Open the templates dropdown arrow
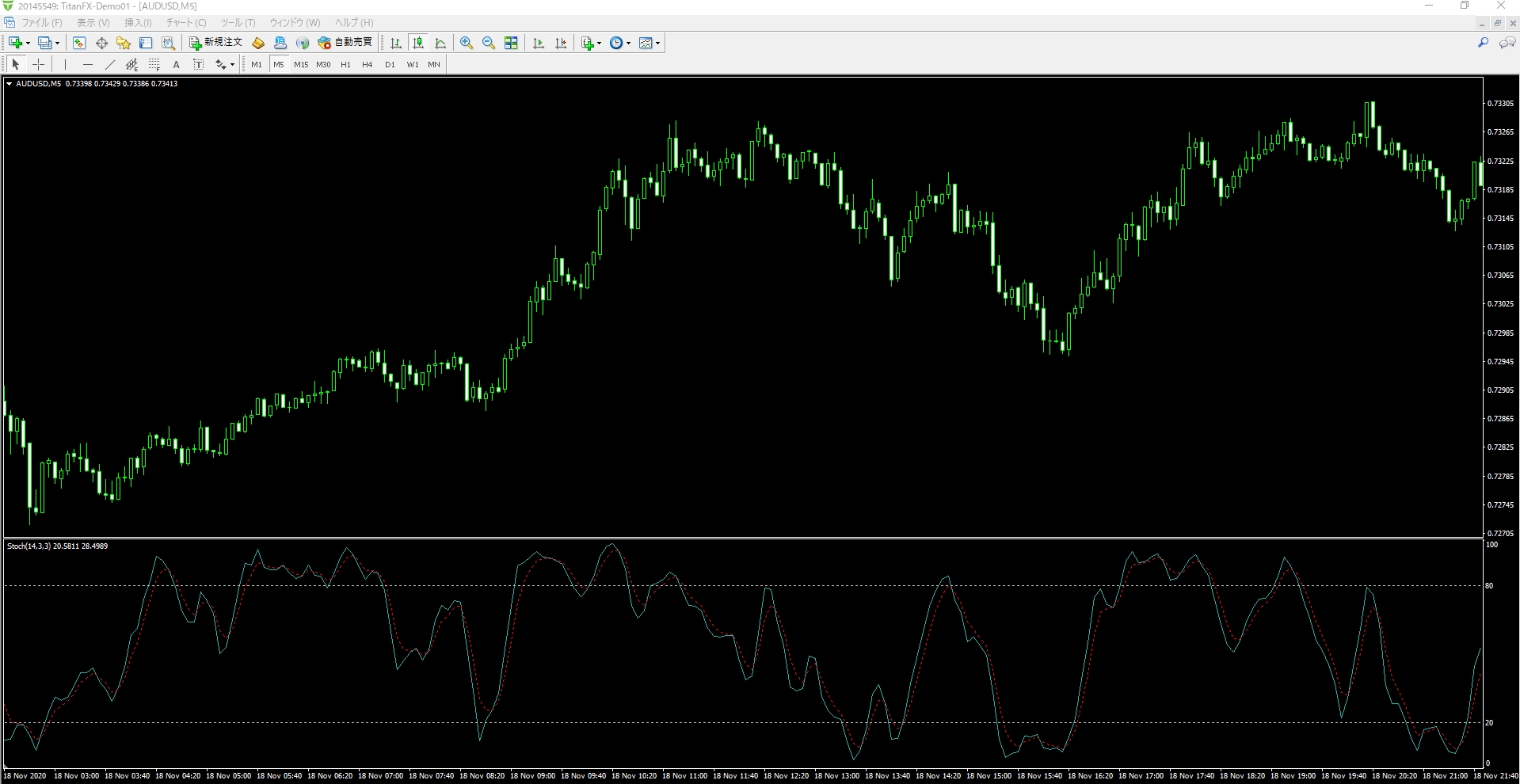 click(x=658, y=44)
